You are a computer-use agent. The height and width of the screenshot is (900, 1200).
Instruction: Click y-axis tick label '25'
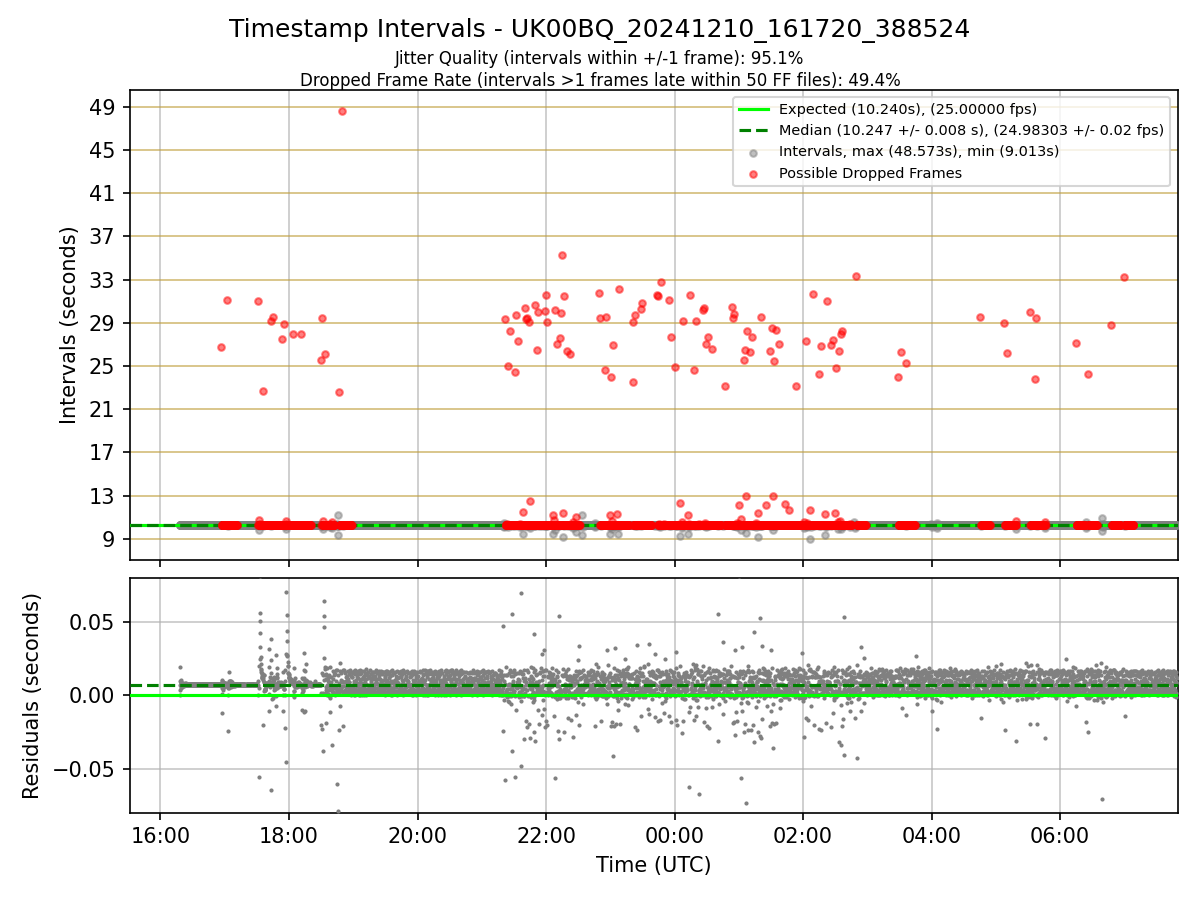pos(104,366)
